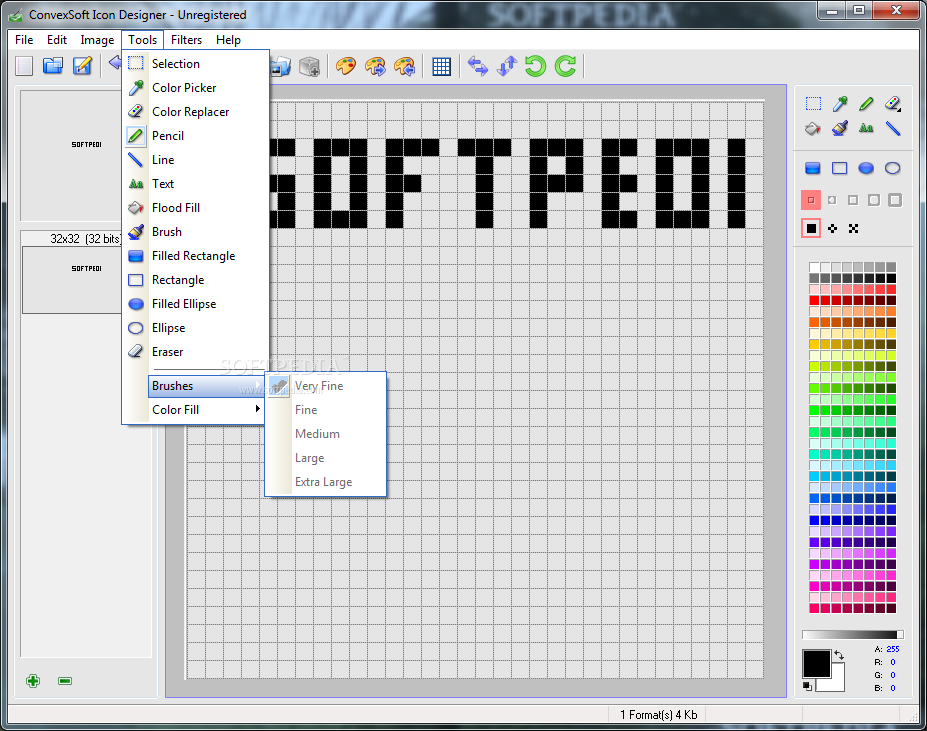Select Large brush size
The image size is (927, 731).
click(x=326, y=458)
